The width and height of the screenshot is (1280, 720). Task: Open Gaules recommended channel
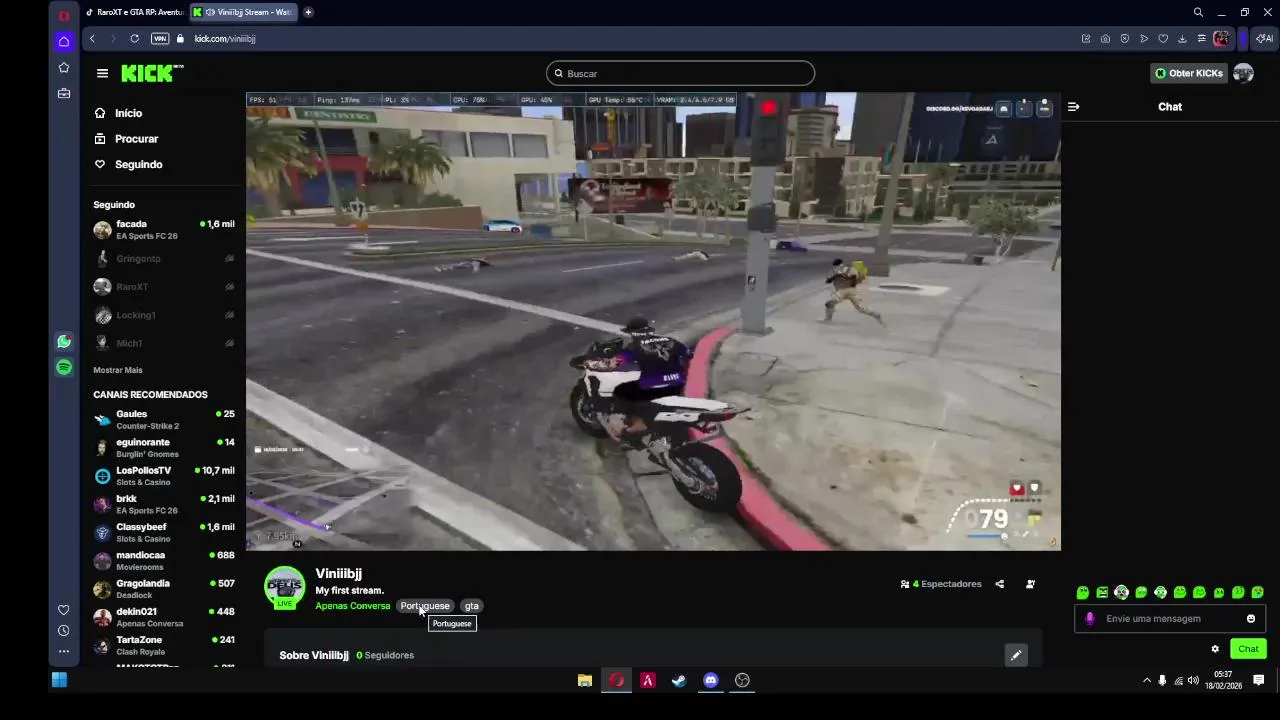[x=164, y=419]
